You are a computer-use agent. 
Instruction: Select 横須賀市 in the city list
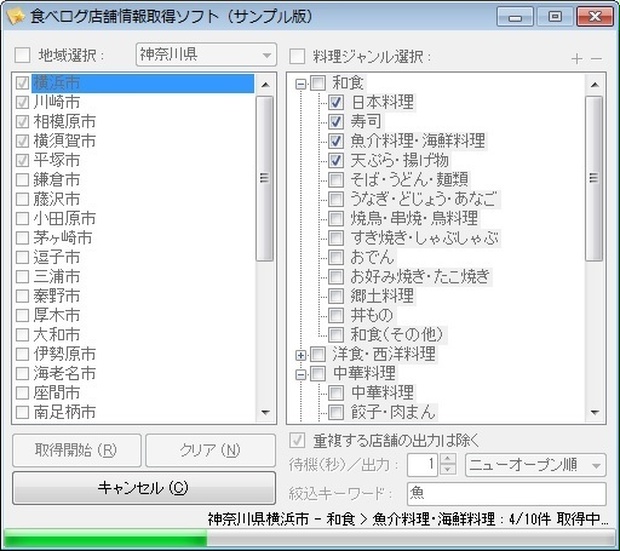(x=64, y=141)
